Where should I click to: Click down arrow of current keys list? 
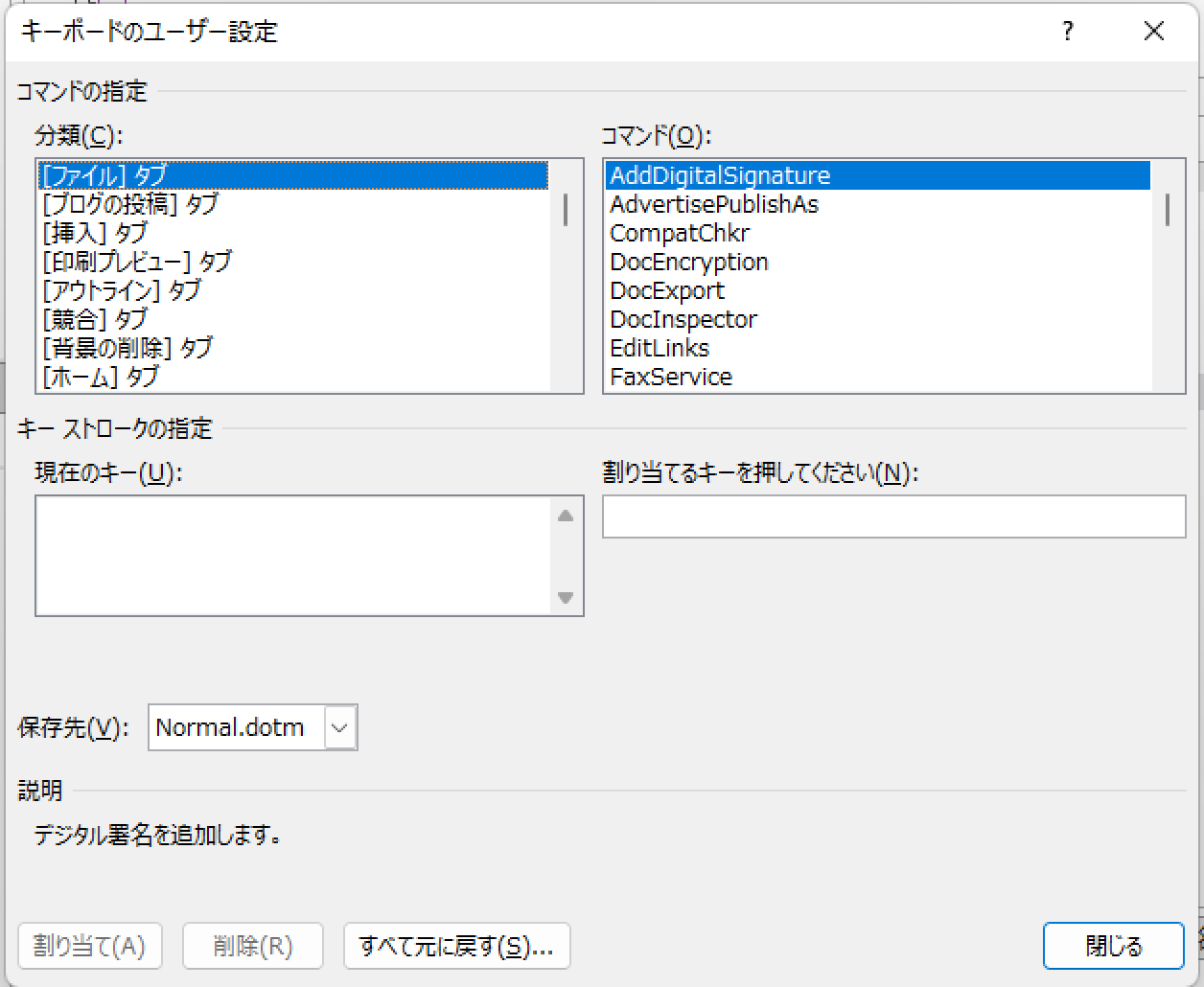566,597
